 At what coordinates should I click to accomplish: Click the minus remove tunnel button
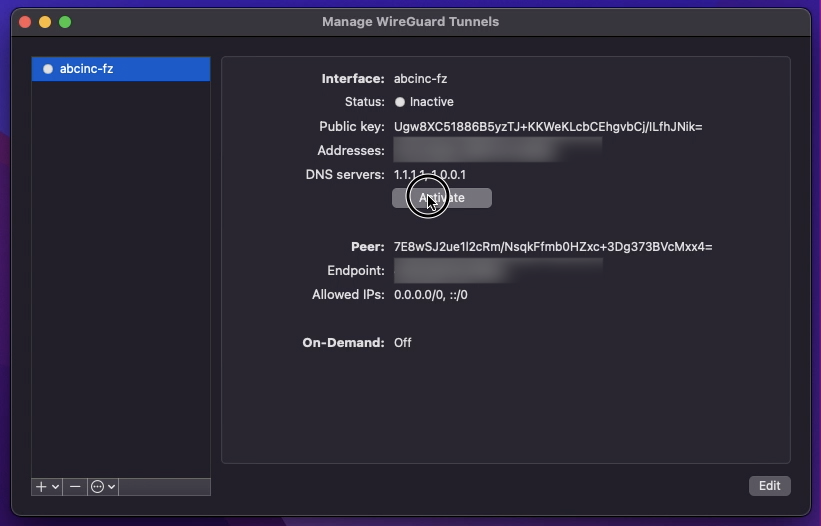75,487
